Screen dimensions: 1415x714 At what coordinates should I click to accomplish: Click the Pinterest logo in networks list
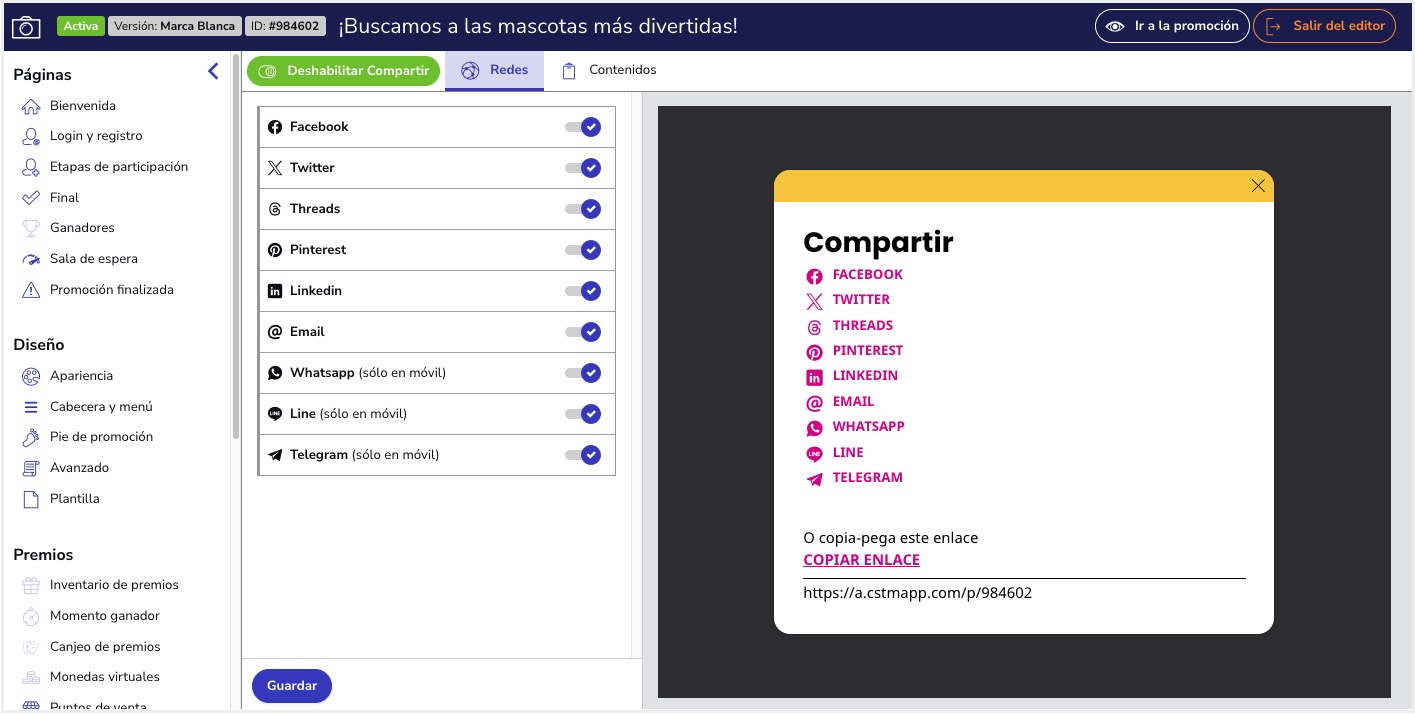[275, 250]
